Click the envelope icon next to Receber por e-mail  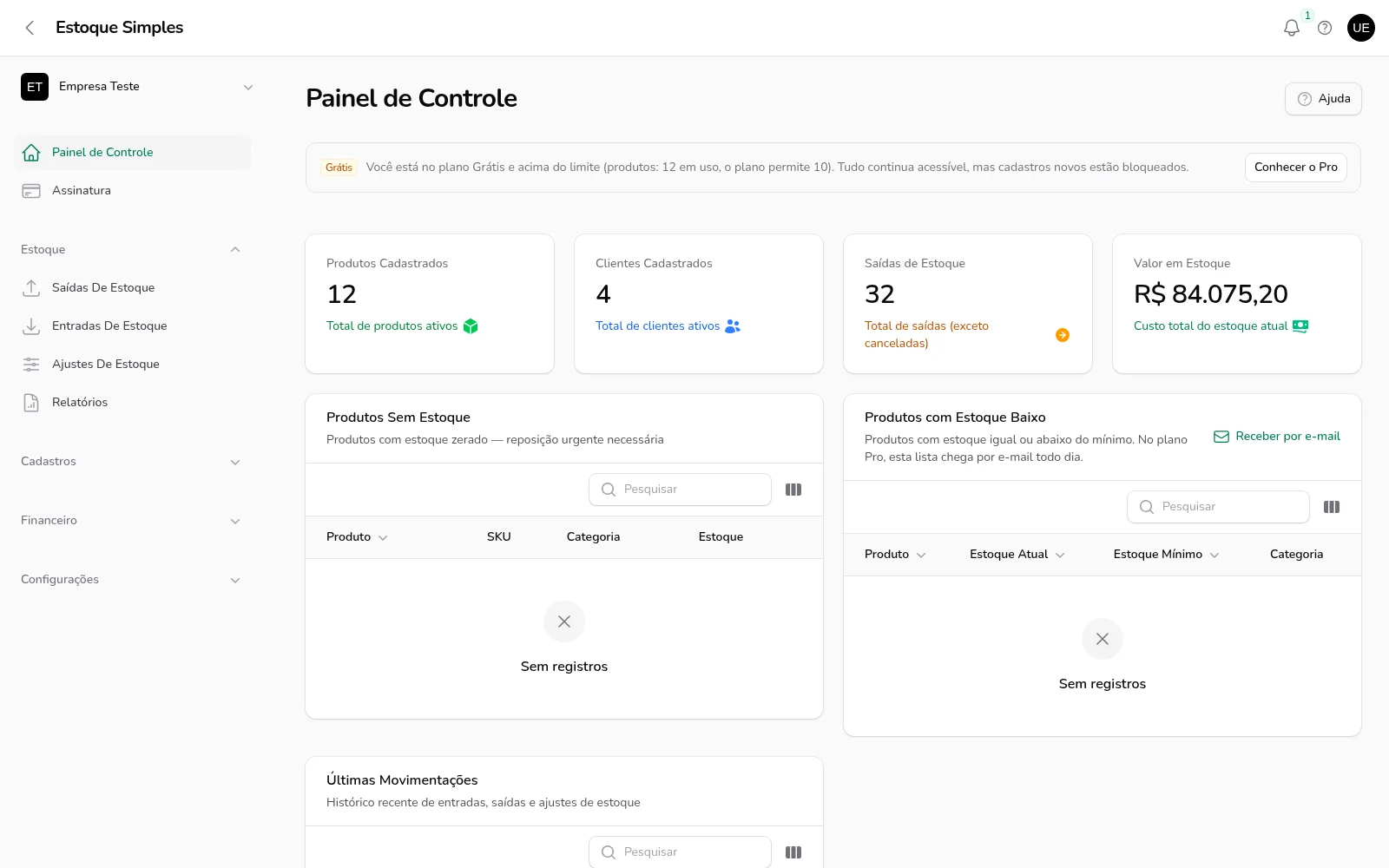[1221, 437]
